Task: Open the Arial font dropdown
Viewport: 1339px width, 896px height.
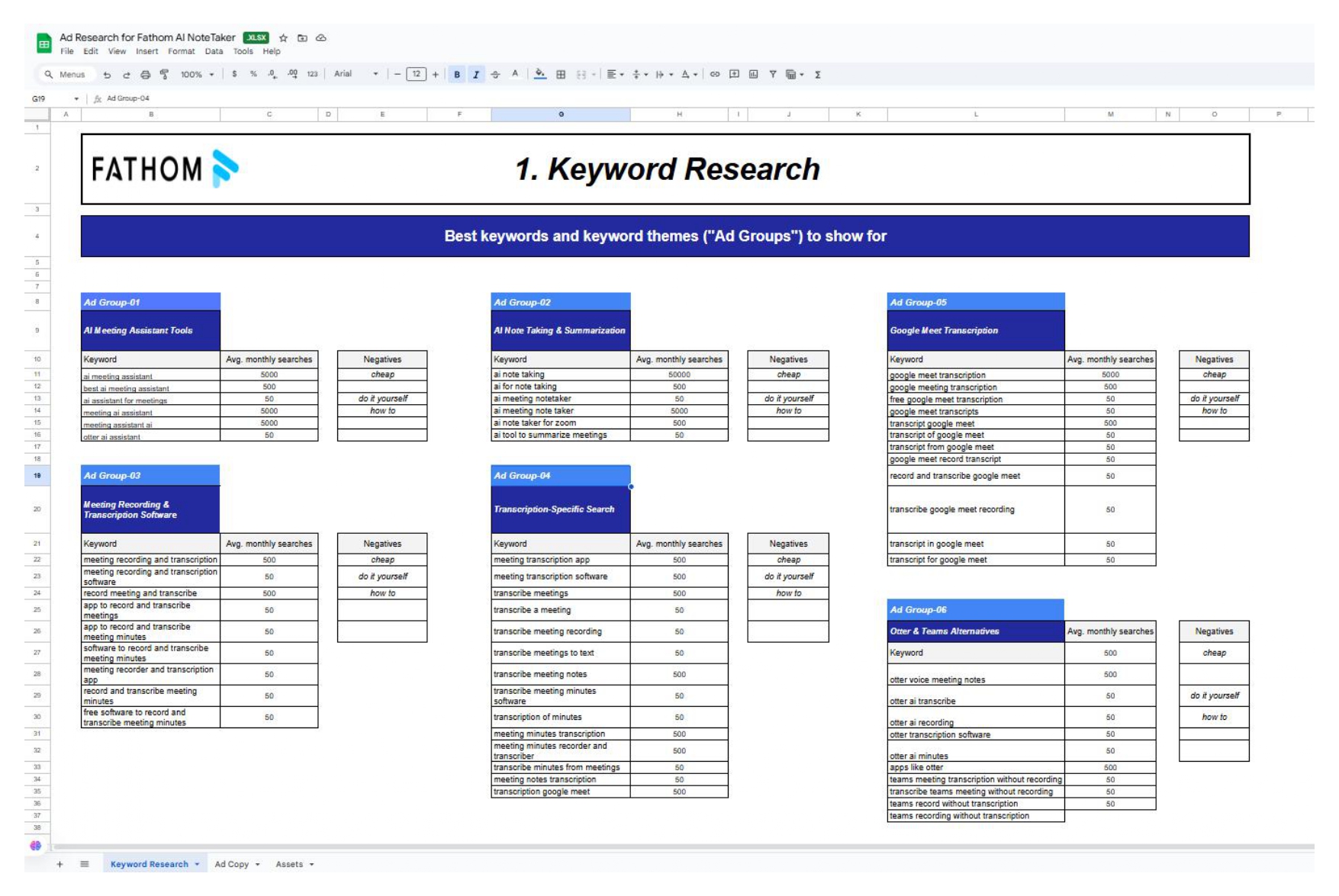Action: (356, 74)
